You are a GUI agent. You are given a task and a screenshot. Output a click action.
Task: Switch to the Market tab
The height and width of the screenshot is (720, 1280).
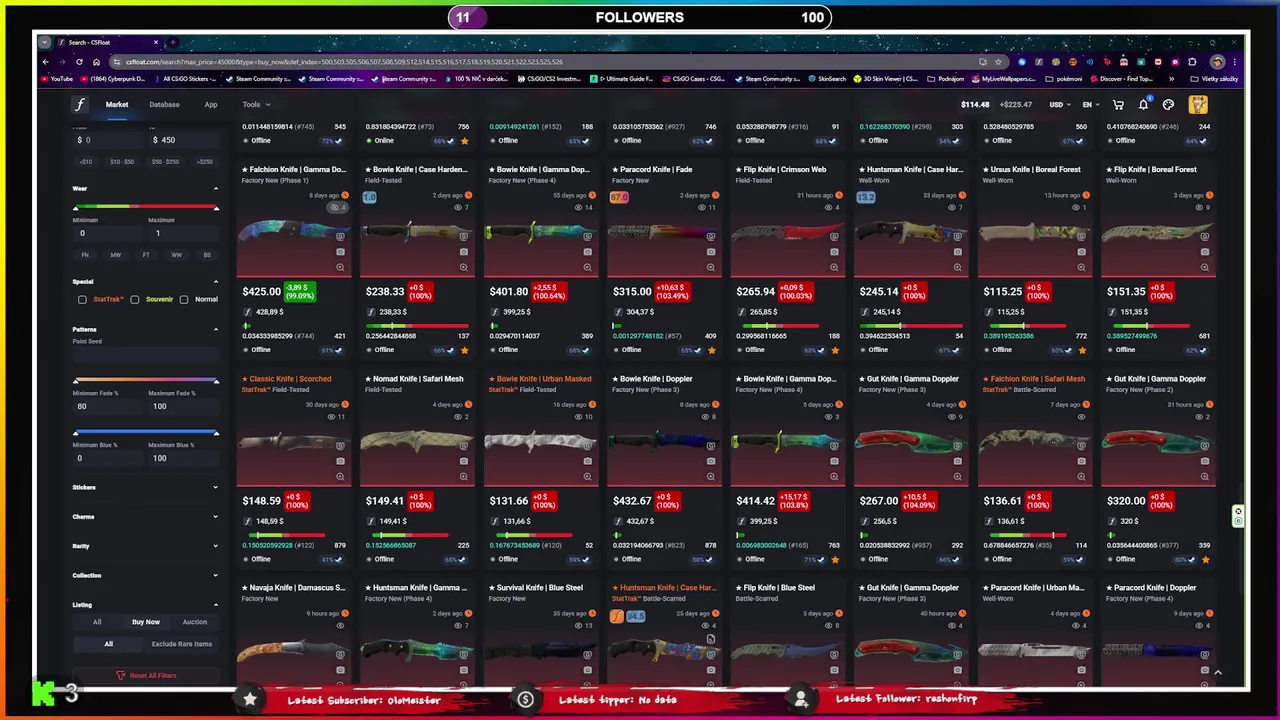117,105
